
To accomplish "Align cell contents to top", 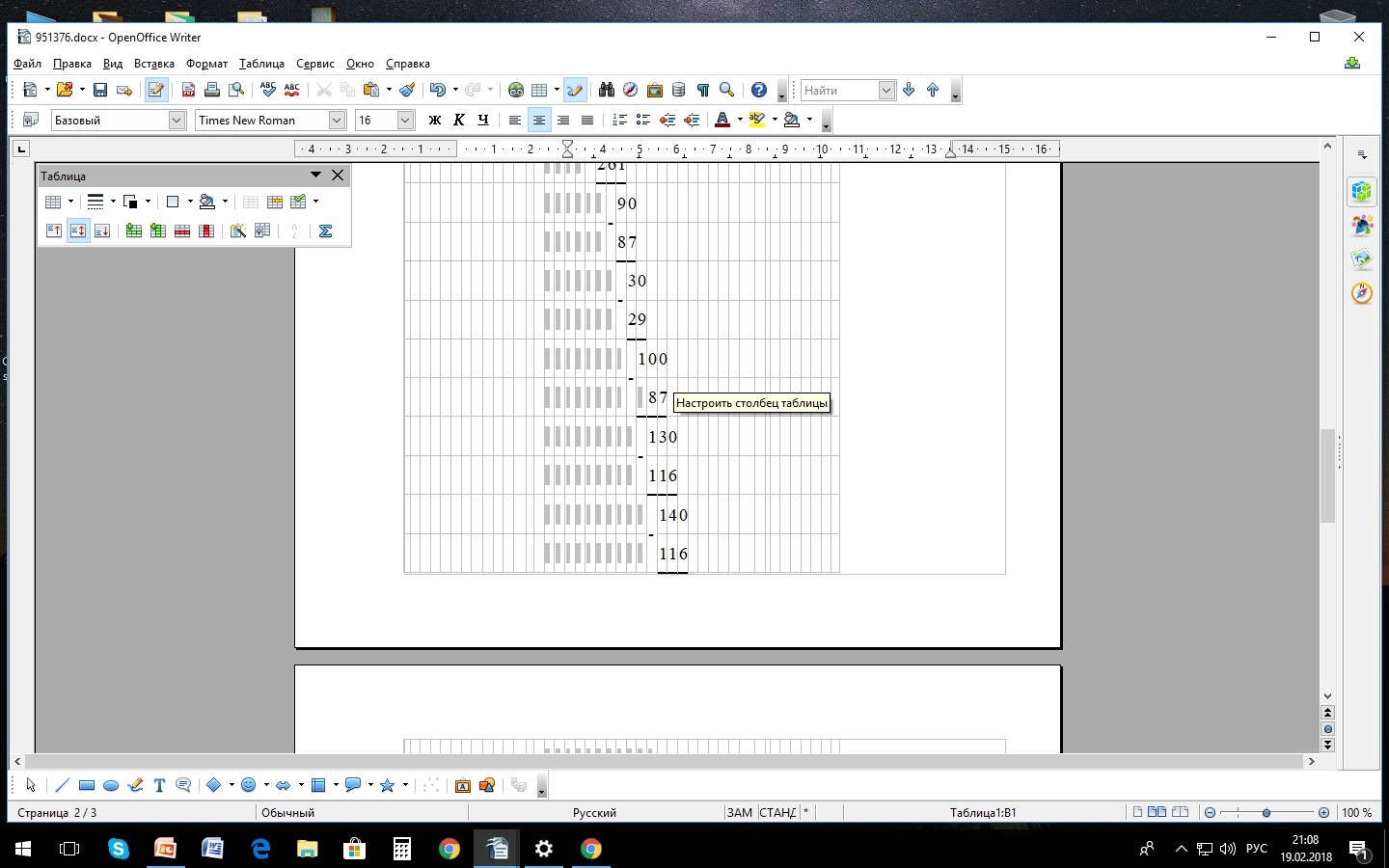I will pyautogui.click(x=54, y=231).
